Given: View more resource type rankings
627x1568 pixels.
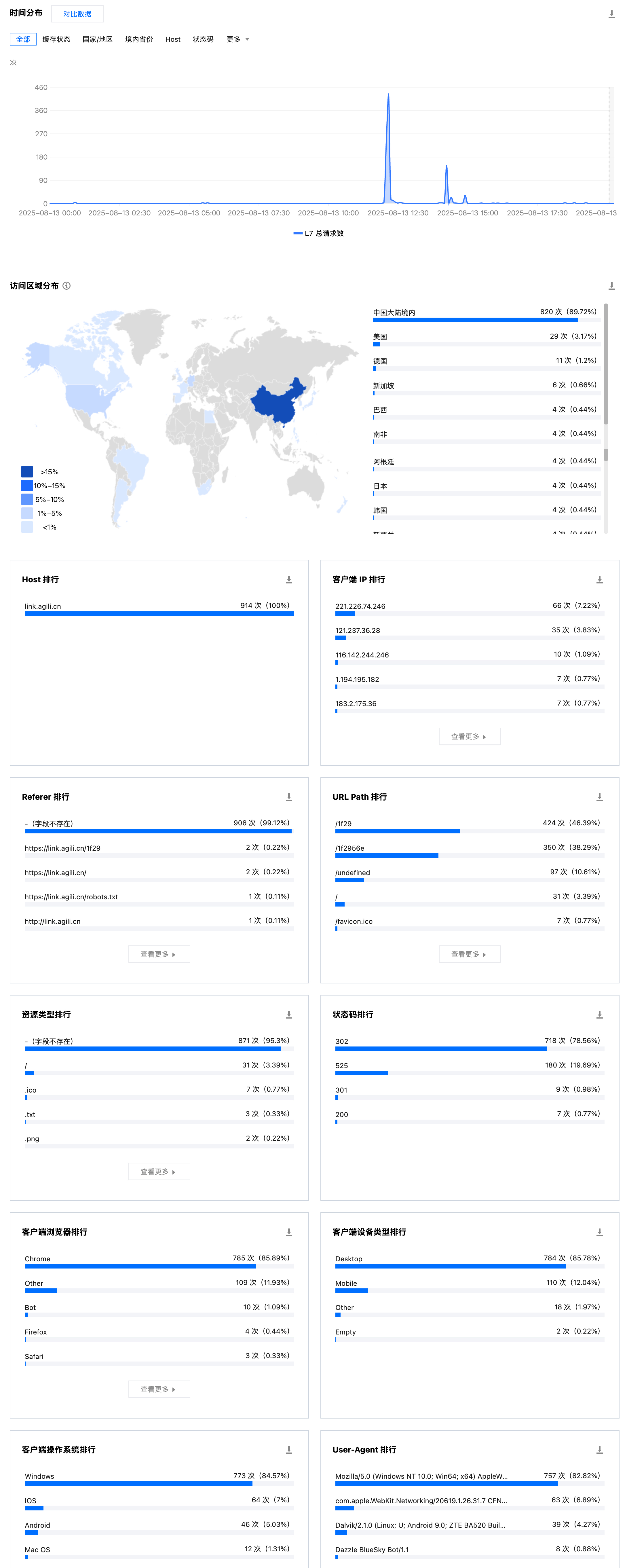Looking at the screenshot, I should (159, 1171).
